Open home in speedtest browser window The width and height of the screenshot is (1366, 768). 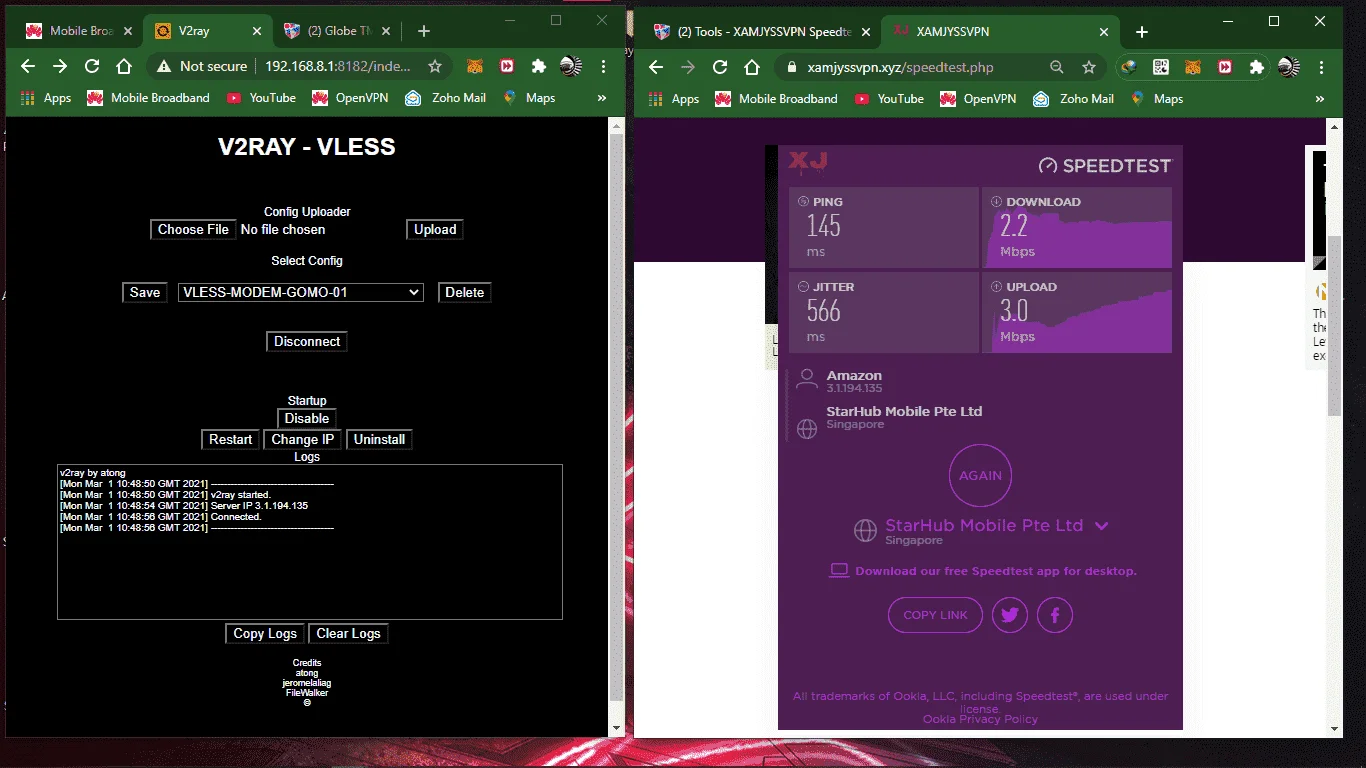pyautogui.click(x=752, y=67)
